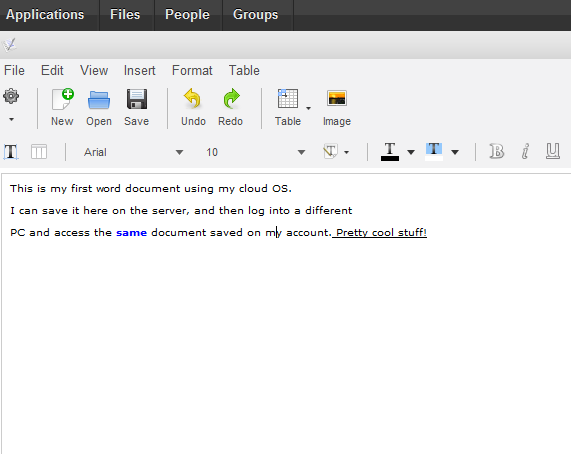This screenshot has width=571, height=454.
Task: Open the settings gear icon
Action: pos(11,96)
